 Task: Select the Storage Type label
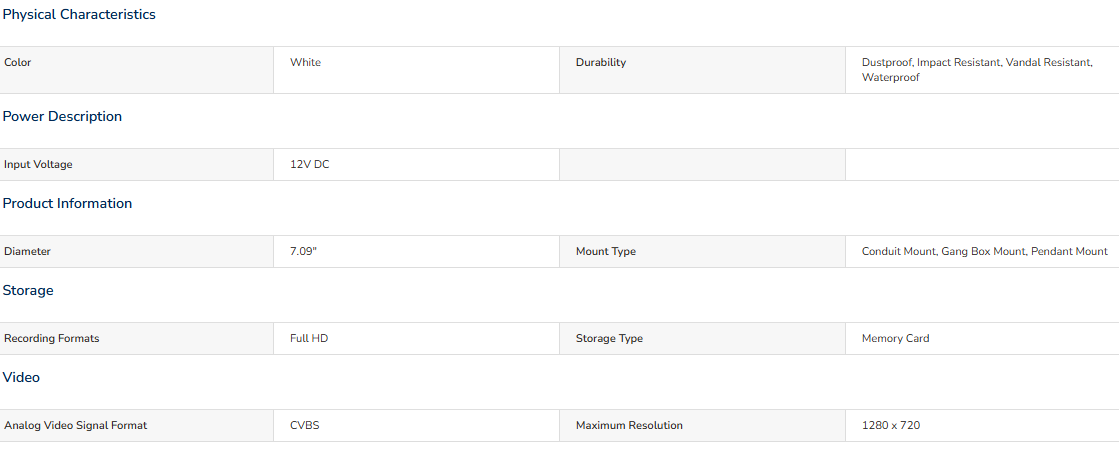click(x=609, y=339)
